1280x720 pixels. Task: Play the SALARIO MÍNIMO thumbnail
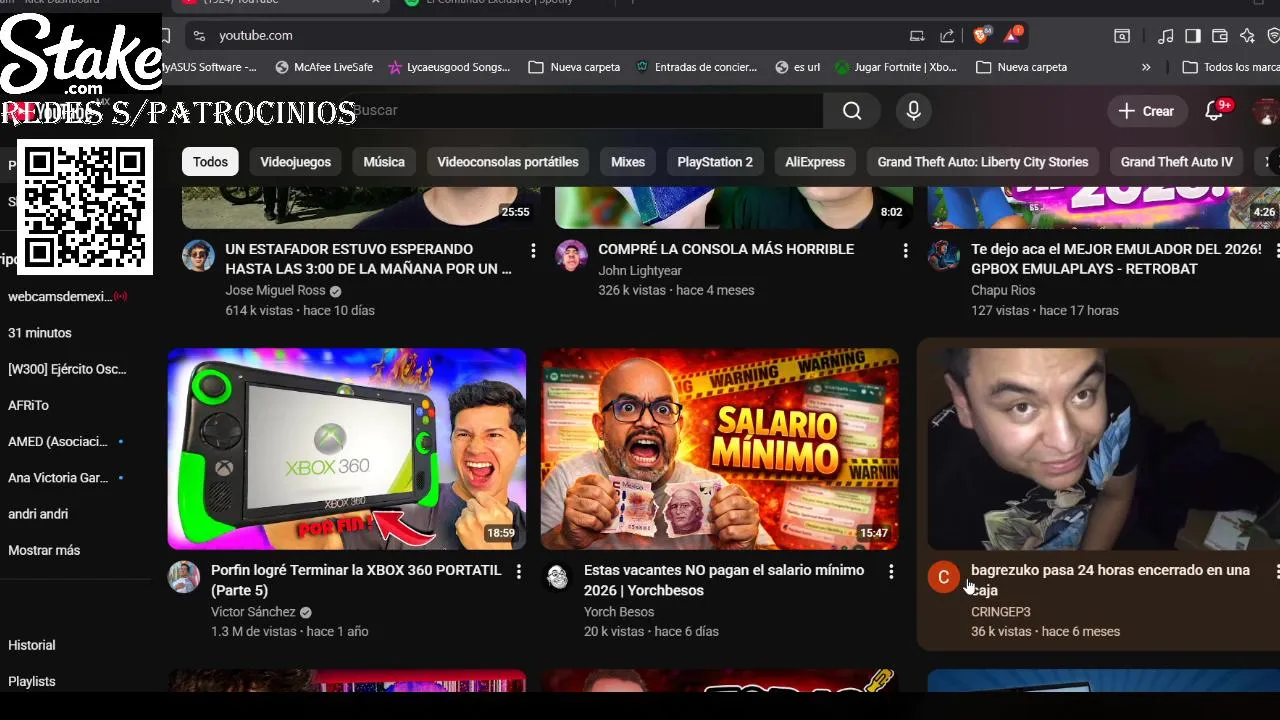click(720, 449)
